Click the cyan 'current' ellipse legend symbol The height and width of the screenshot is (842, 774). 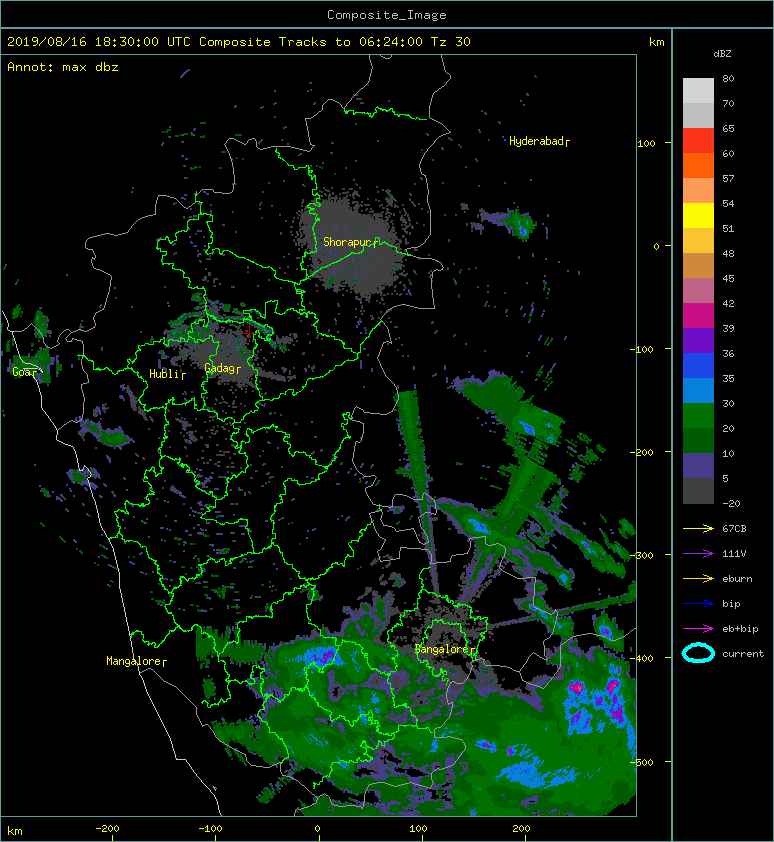coord(698,653)
